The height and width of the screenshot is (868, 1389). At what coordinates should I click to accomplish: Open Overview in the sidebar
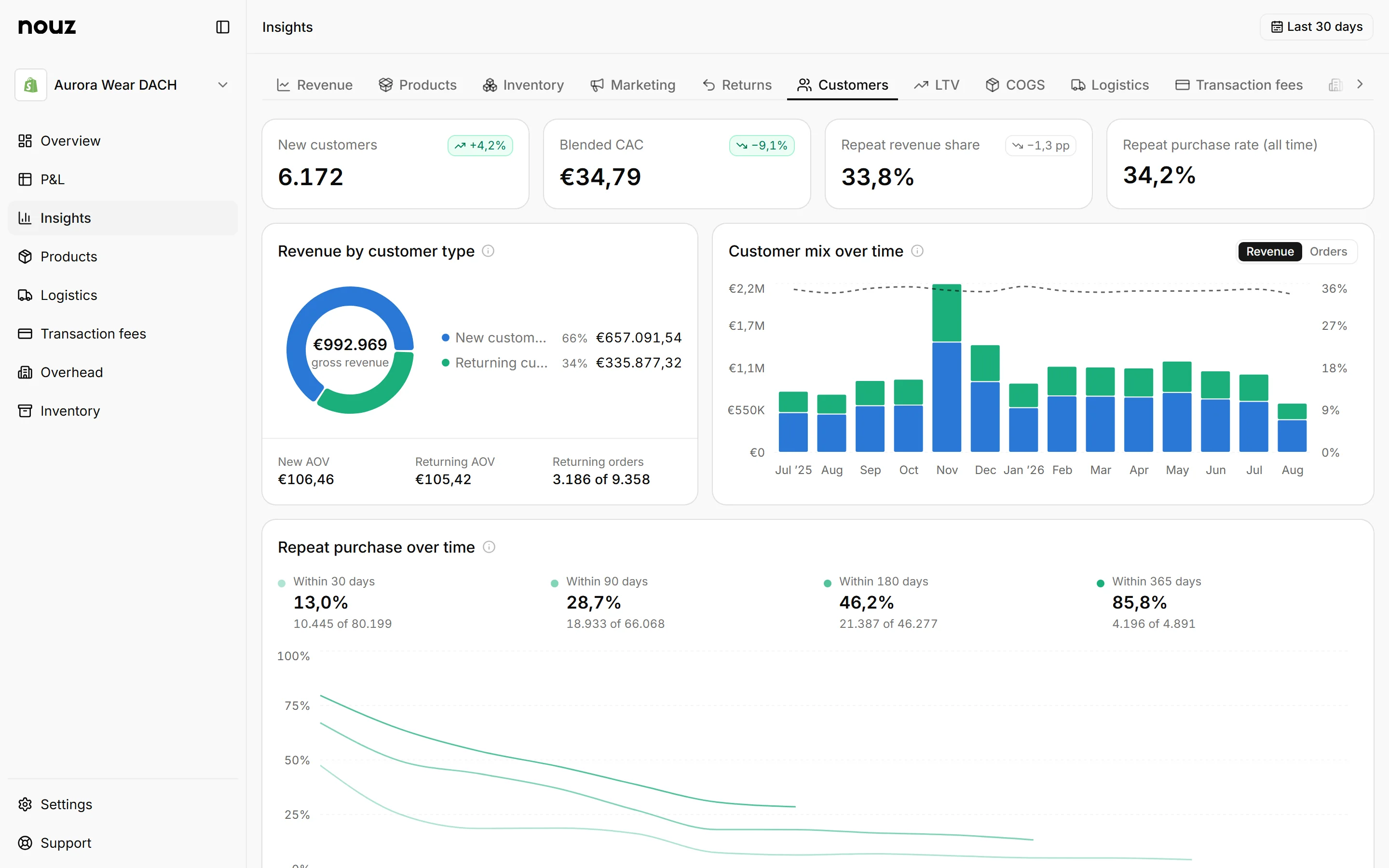tap(123, 141)
